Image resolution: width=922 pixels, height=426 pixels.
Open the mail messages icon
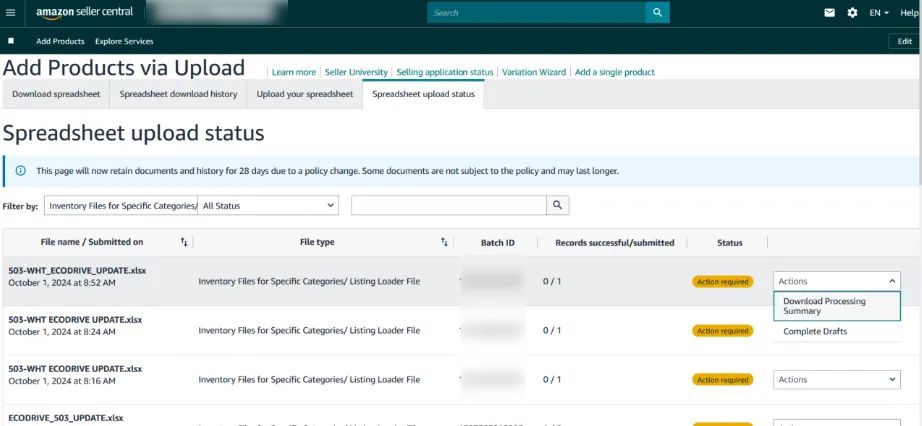pos(829,12)
